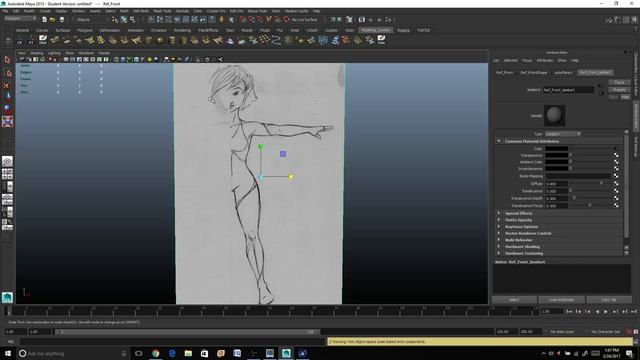Pick the Rotate tool in toolbox
Screen dimensions: 640x360
(7, 109)
